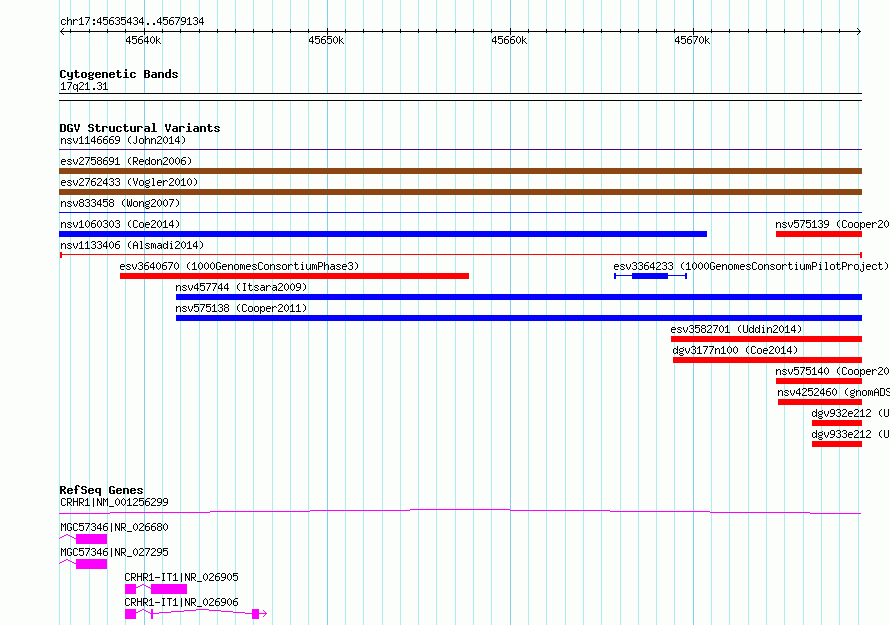Select the blue bar of nsv457744
The height and width of the screenshot is (625, 890).
click(519, 297)
